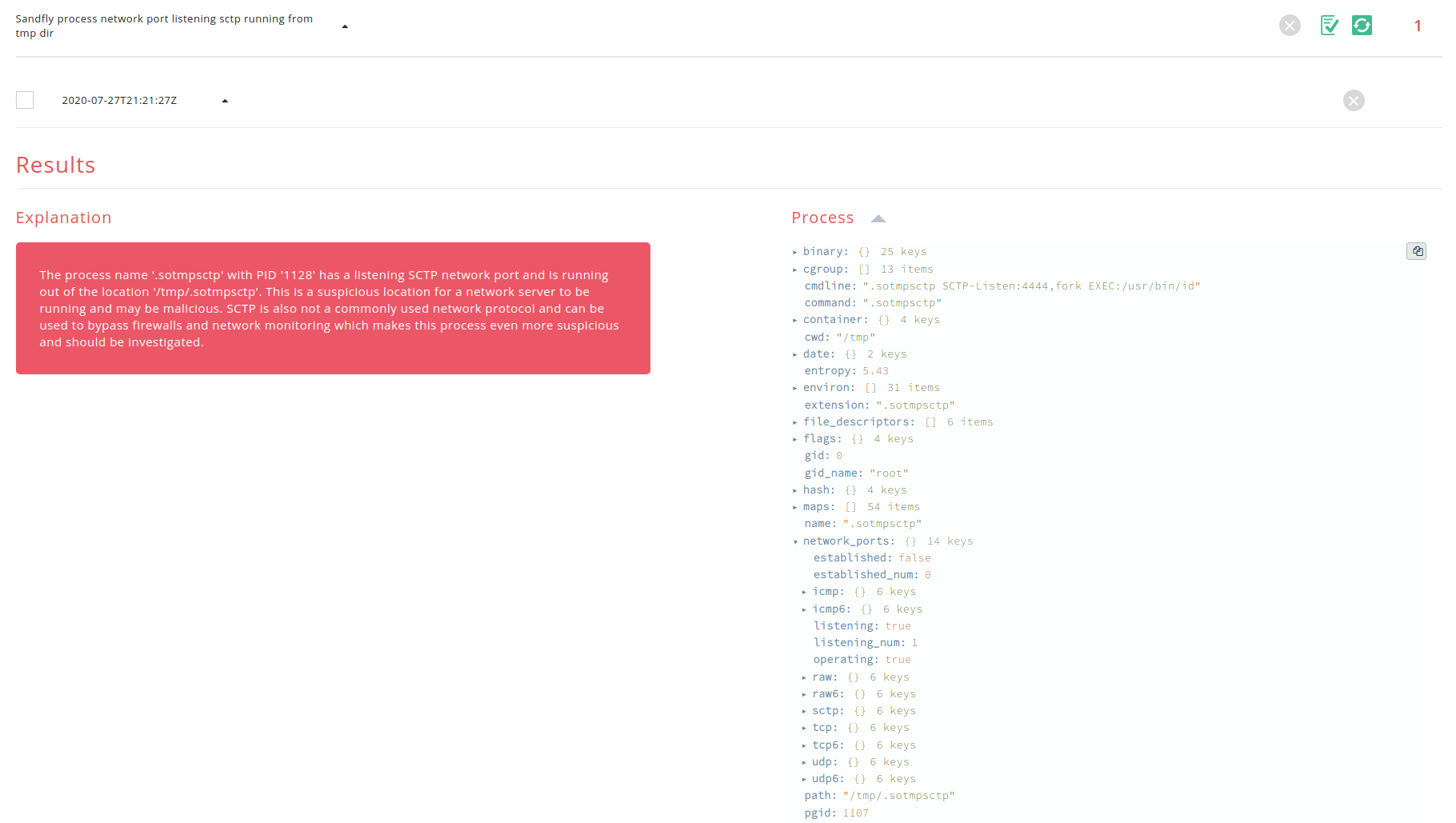The width and height of the screenshot is (1456, 823).
Task: Click the pgid value 1107
Action: click(x=855, y=813)
